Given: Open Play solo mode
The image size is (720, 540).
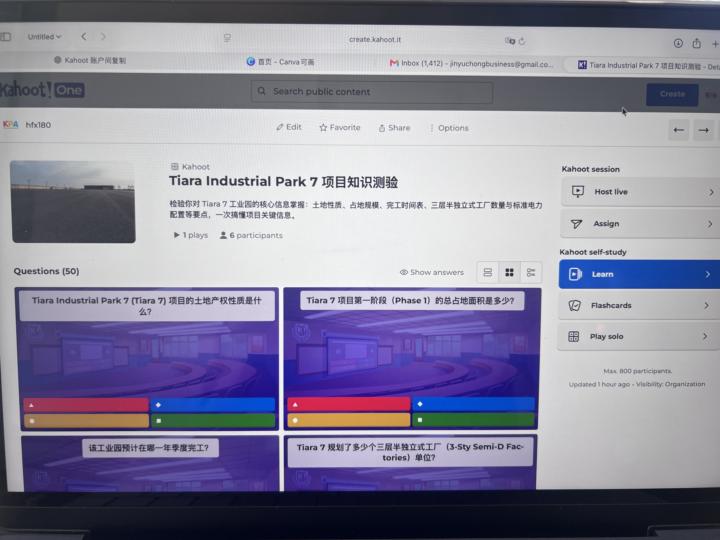Looking at the screenshot, I should click(x=638, y=337).
